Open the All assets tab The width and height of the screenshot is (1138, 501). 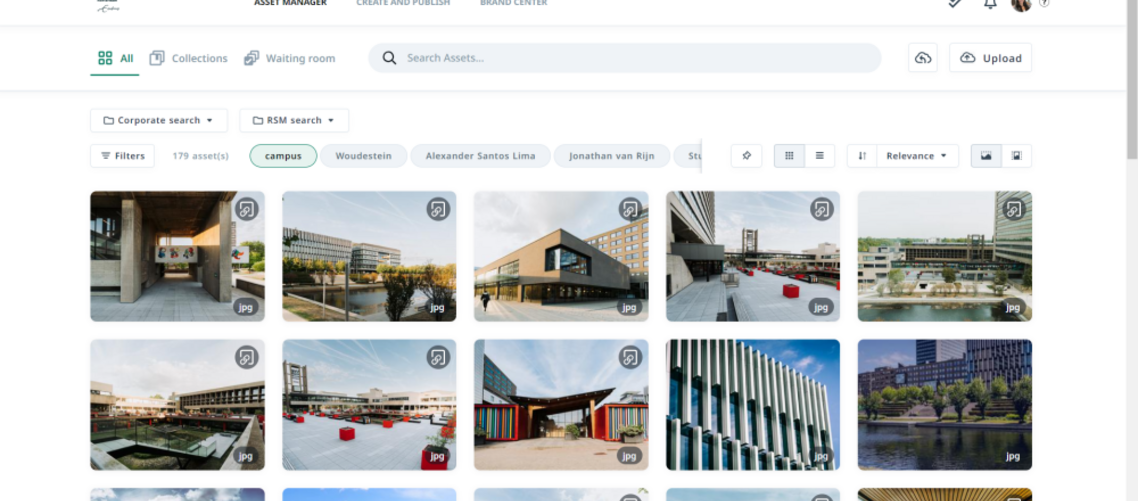[x=115, y=58]
